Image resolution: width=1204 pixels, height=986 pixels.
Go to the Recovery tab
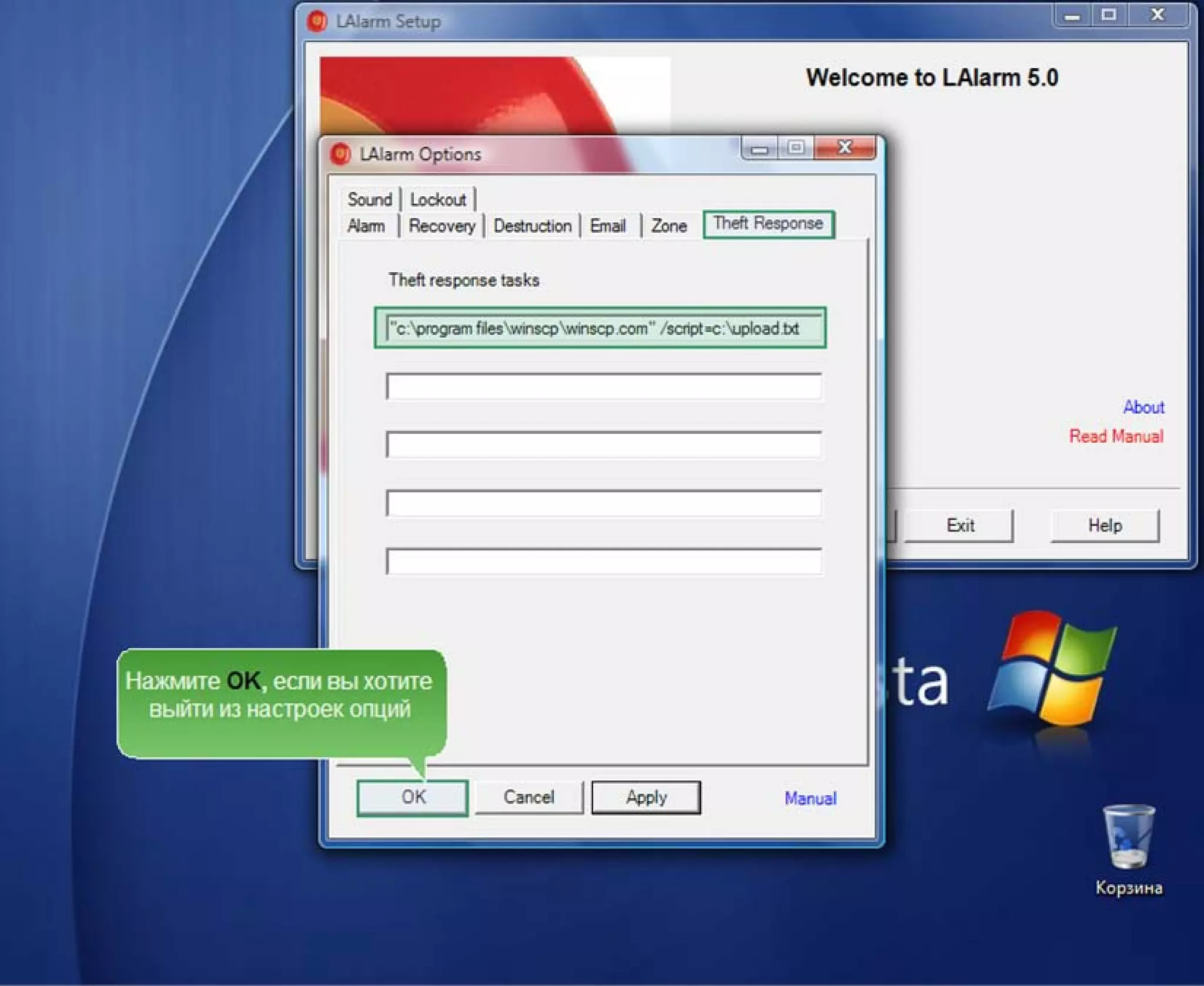442,226
